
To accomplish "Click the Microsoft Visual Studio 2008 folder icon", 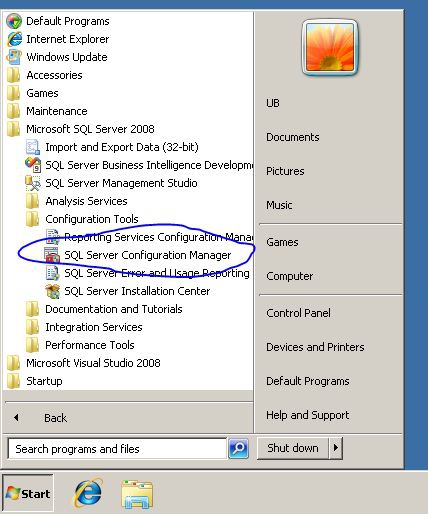I will [14, 363].
